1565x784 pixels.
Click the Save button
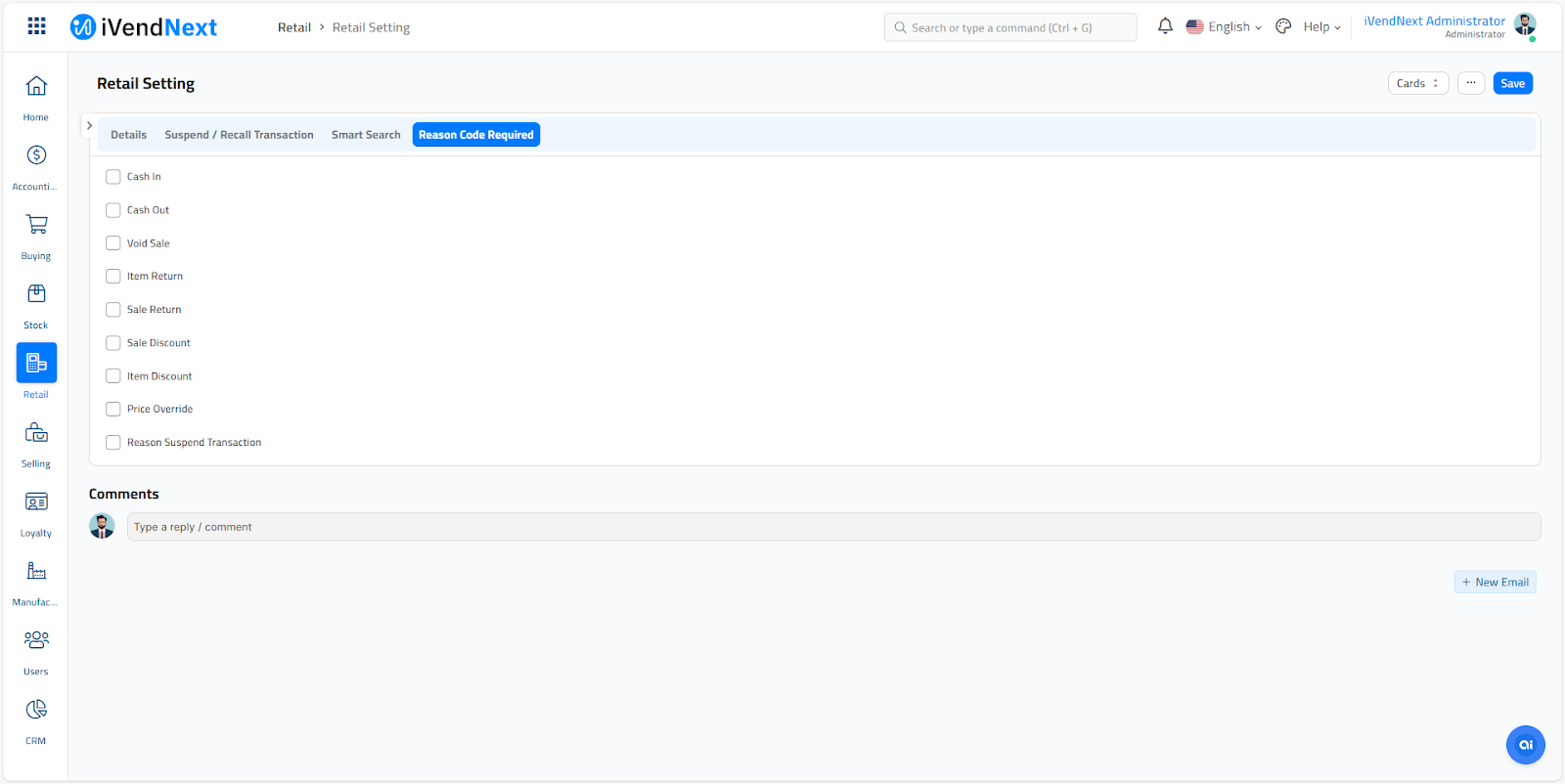[x=1512, y=84]
